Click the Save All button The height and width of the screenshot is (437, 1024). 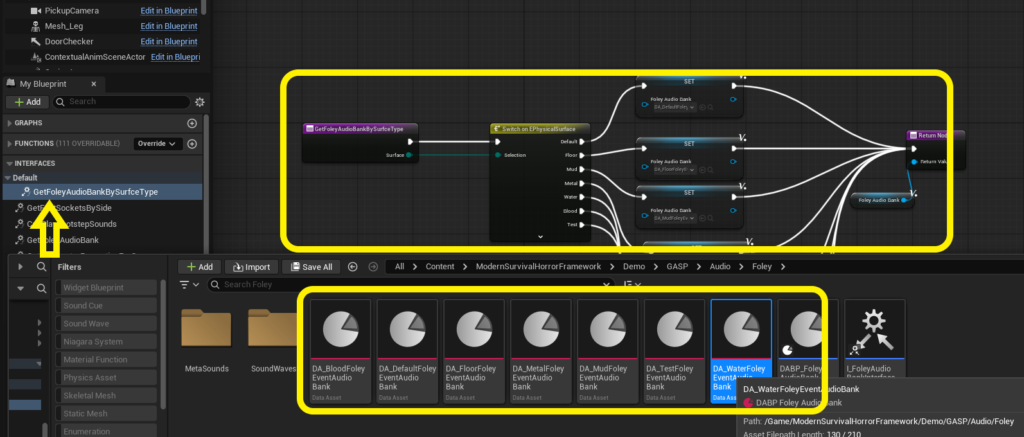coord(312,267)
